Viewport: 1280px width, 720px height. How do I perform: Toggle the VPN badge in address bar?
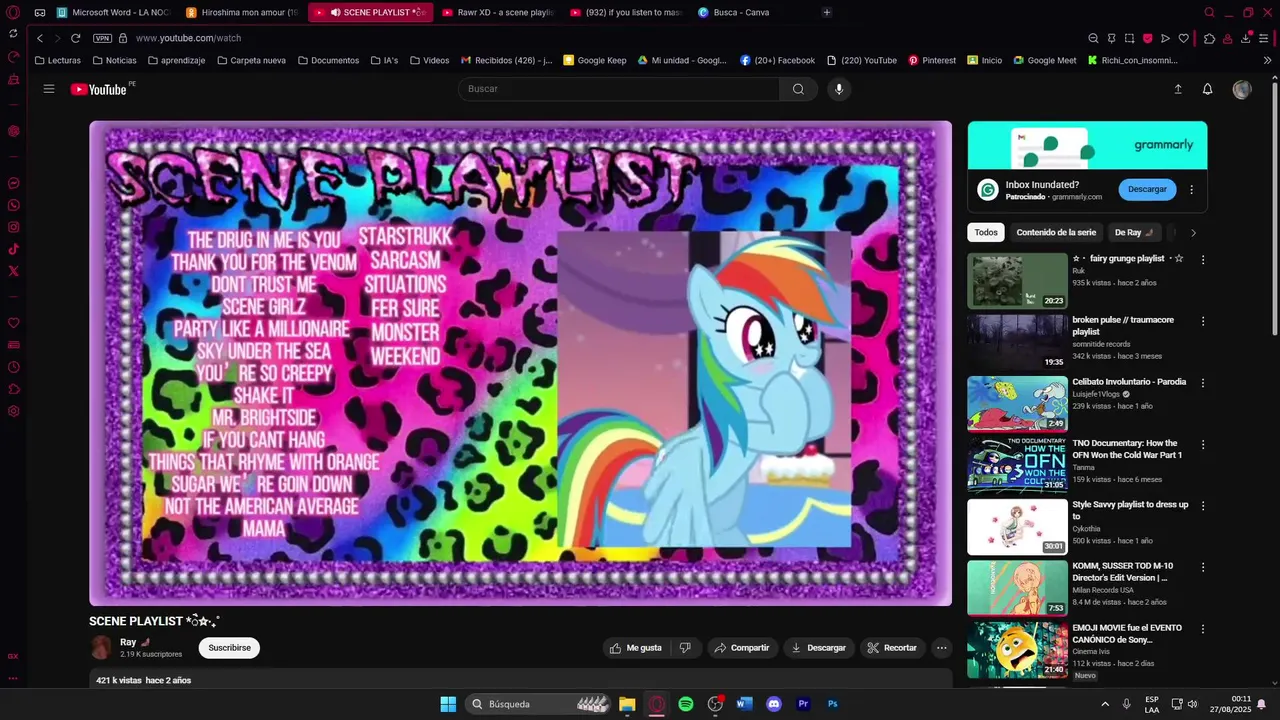(x=102, y=38)
